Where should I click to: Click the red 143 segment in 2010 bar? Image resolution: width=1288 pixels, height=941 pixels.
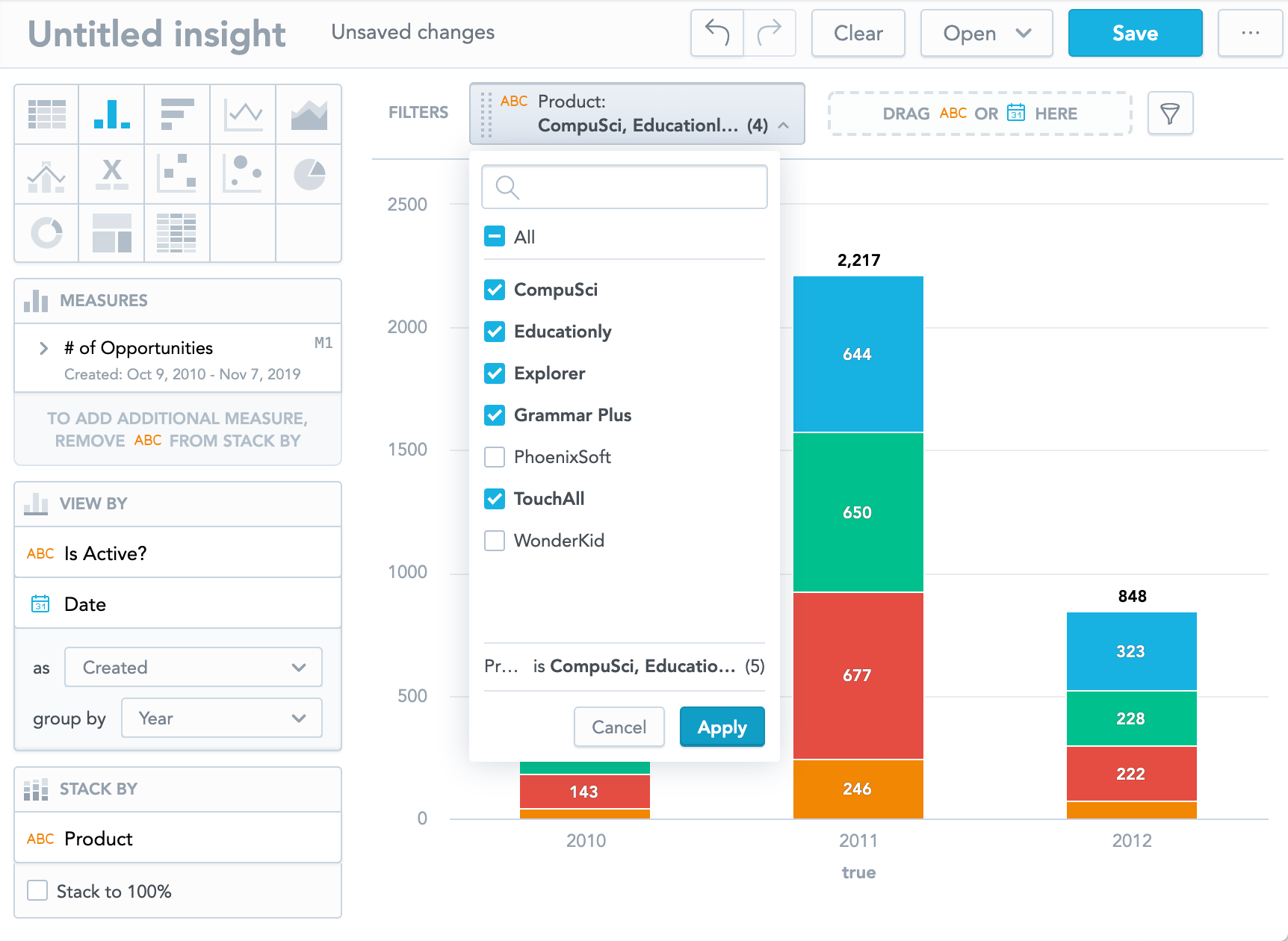coord(584,792)
